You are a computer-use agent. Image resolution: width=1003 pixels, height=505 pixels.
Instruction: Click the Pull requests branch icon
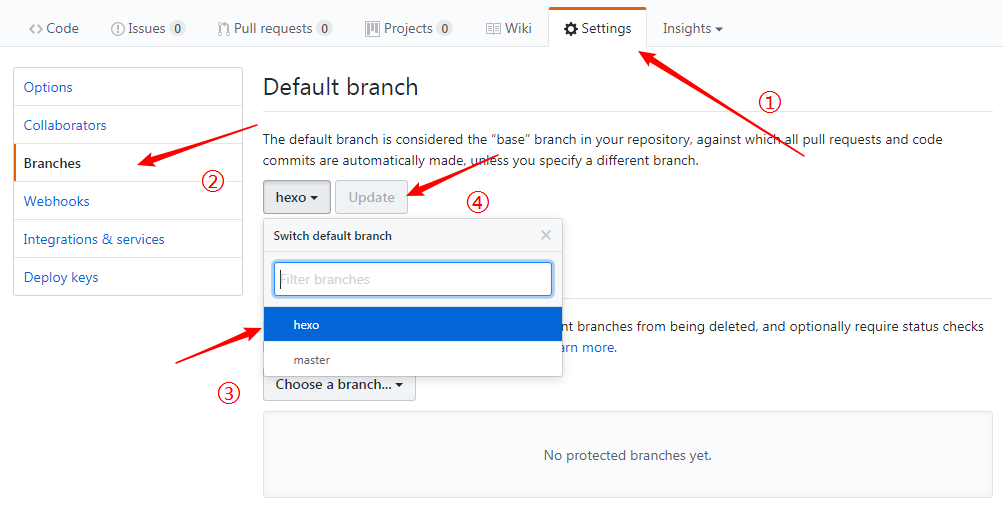(x=224, y=29)
